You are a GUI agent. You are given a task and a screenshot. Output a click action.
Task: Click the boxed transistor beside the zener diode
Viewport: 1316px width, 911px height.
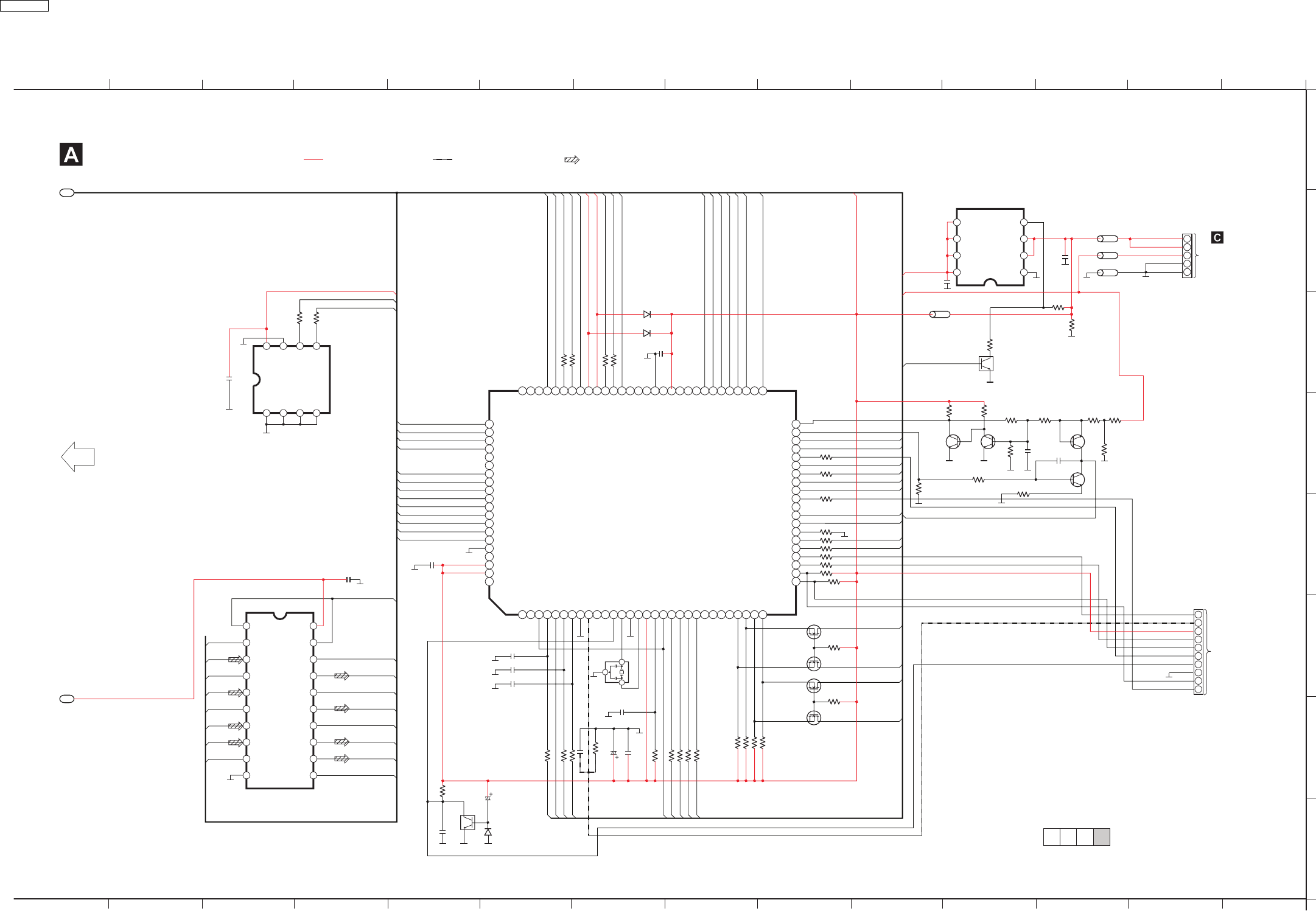click(x=467, y=822)
